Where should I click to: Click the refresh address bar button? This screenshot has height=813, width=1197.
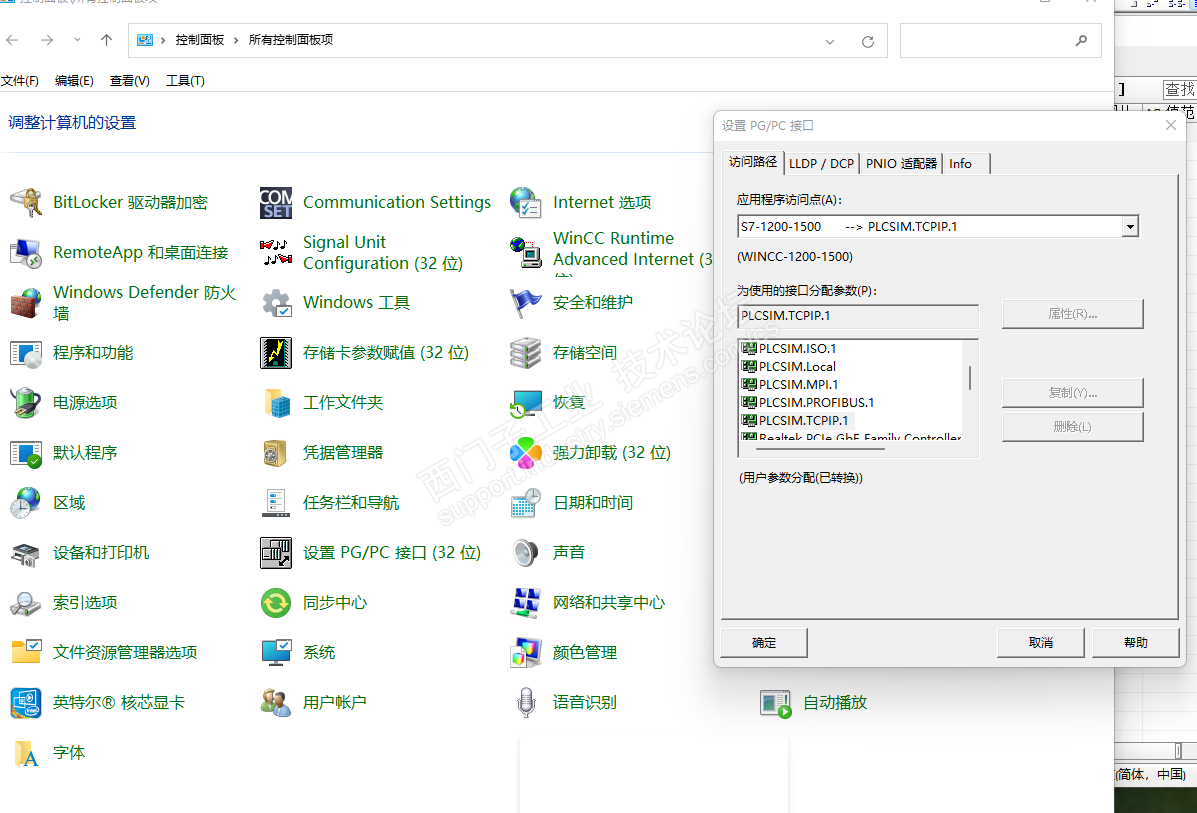pos(868,41)
